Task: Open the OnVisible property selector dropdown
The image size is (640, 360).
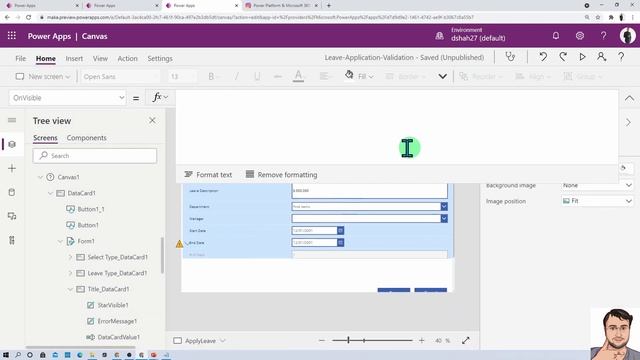Action: click(x=67, y=98)
